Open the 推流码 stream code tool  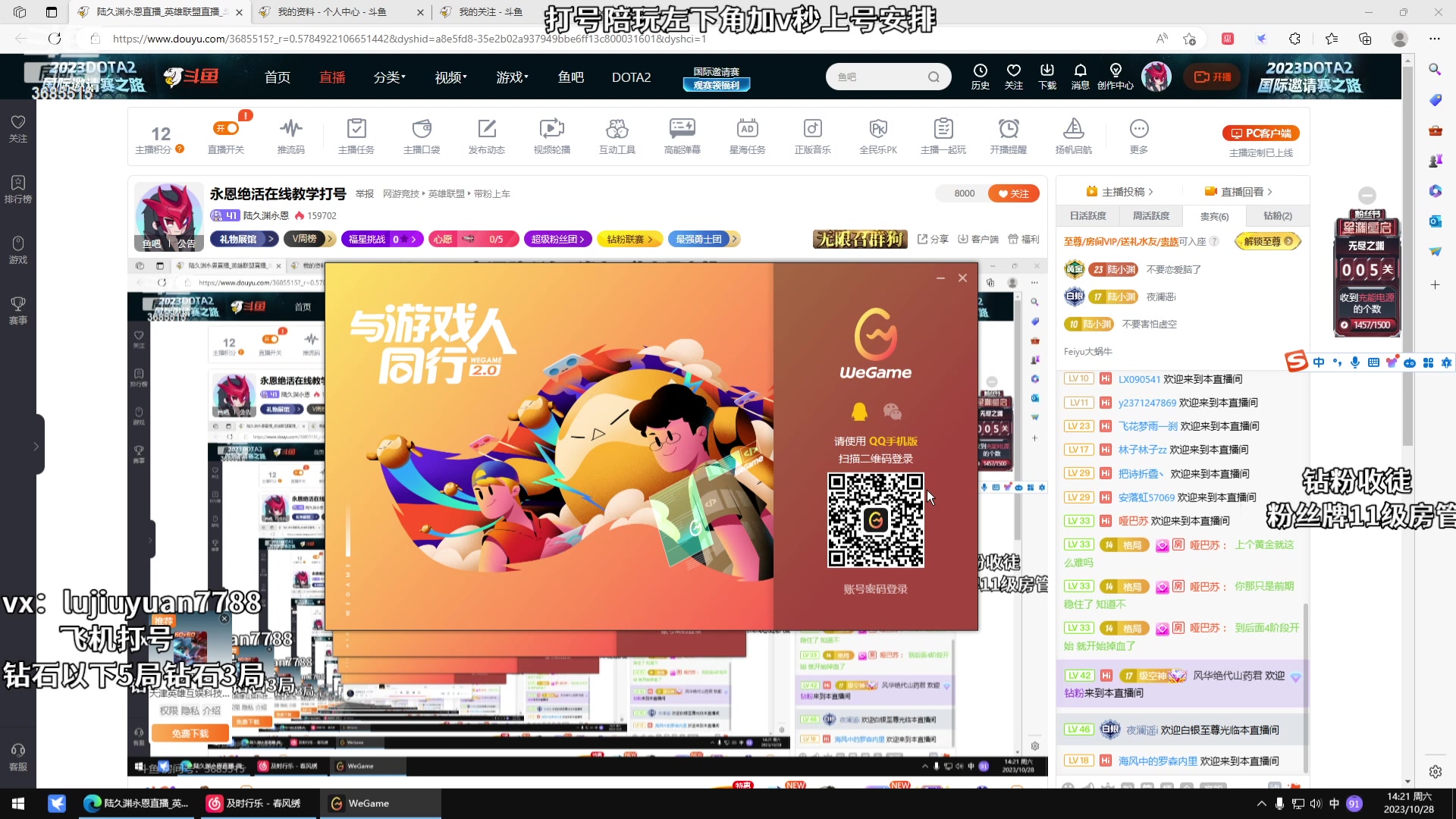[290, 136]
